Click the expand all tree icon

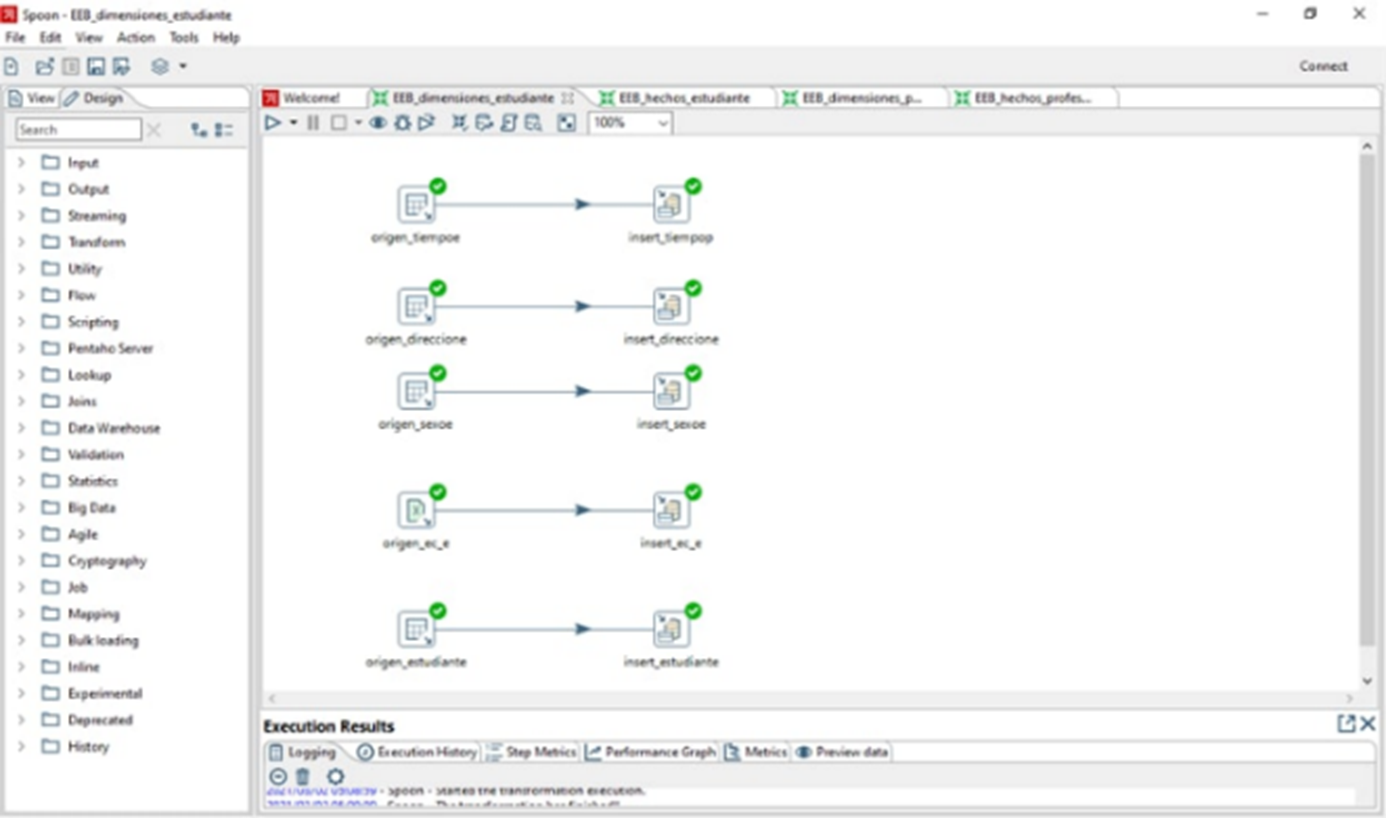click(x=199, y=130)
